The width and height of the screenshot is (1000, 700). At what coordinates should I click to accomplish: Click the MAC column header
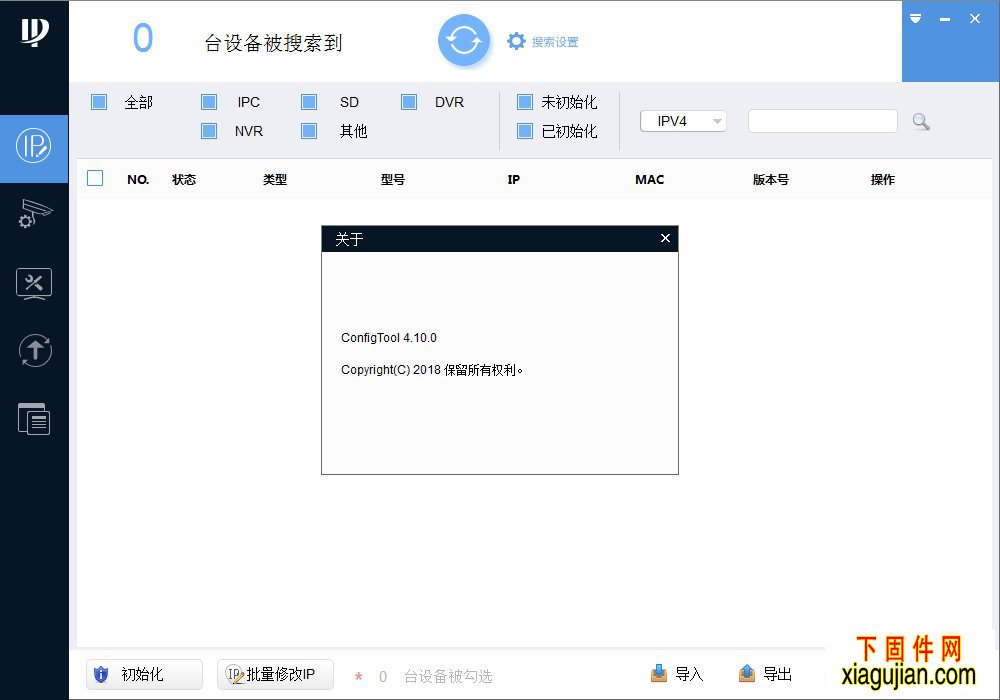pyautogui.click(x=649, y=180)
